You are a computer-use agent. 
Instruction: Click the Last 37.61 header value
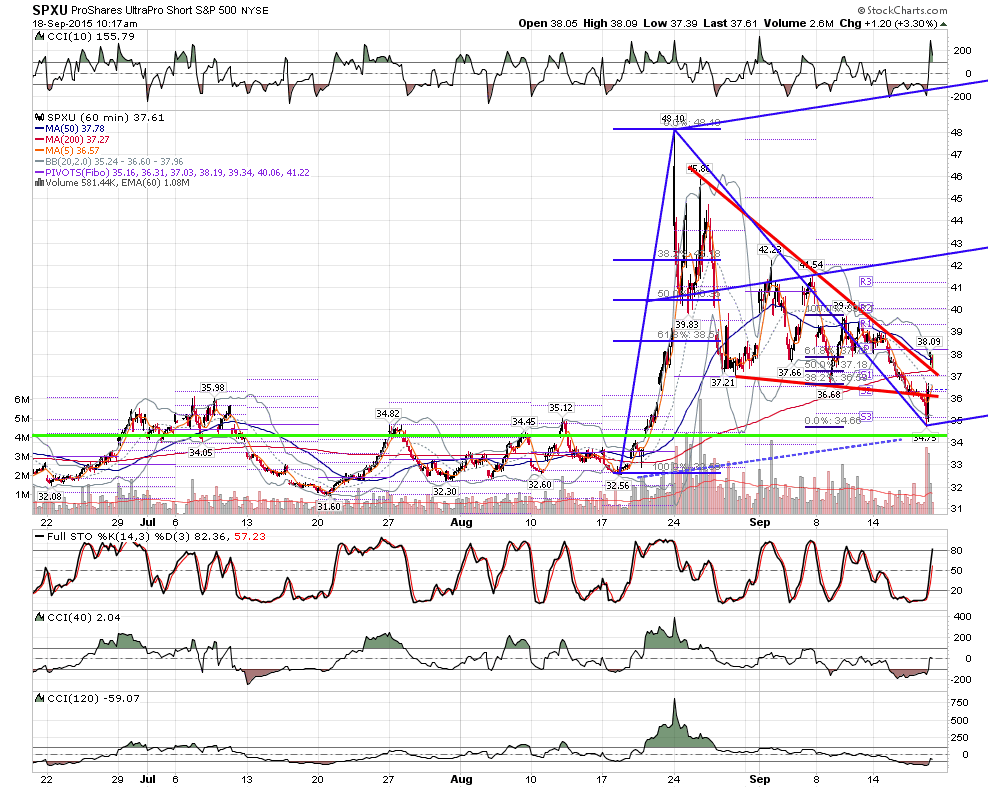point(730,23)
